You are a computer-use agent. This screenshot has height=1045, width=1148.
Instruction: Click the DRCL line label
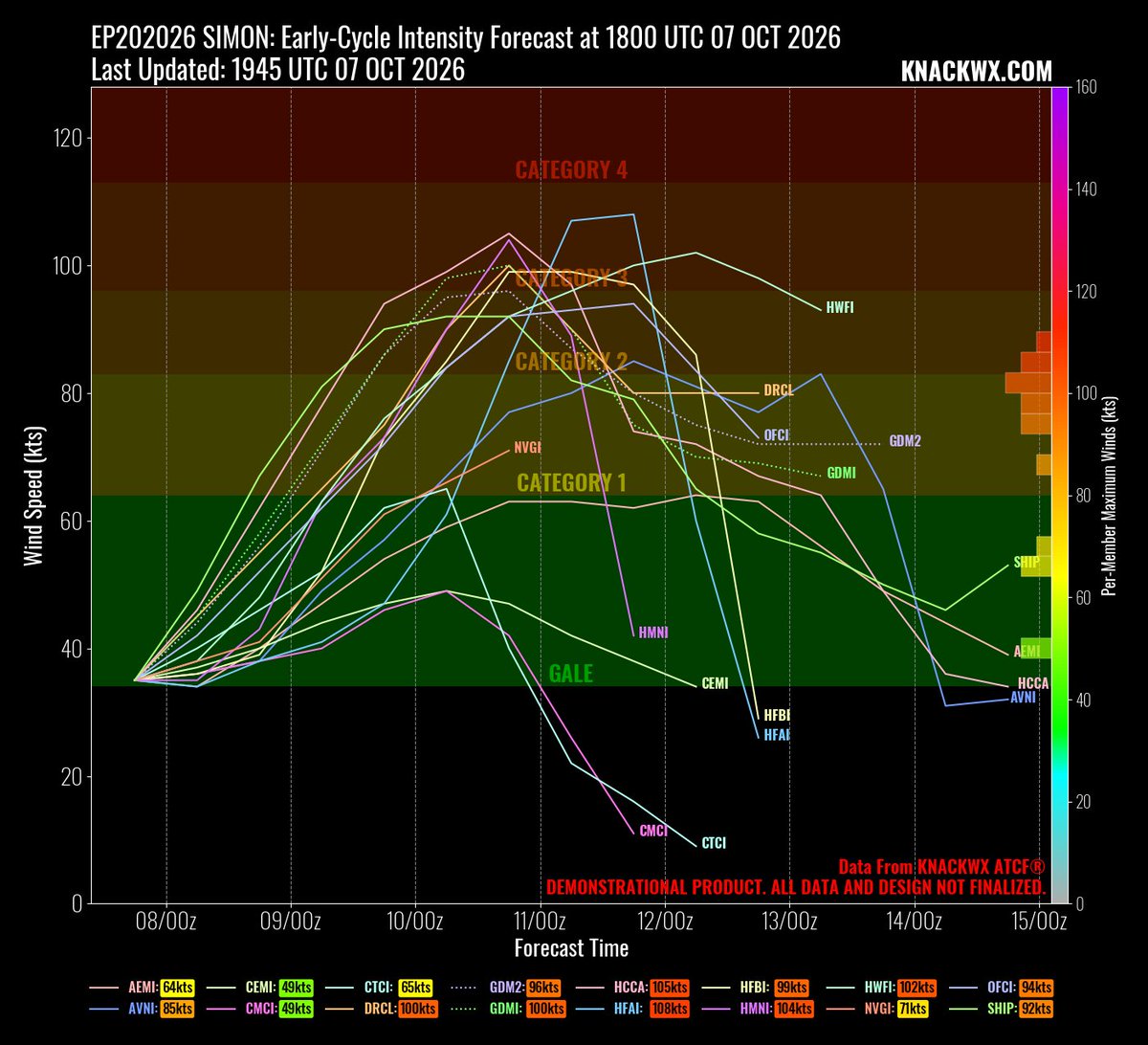point(779,390)
